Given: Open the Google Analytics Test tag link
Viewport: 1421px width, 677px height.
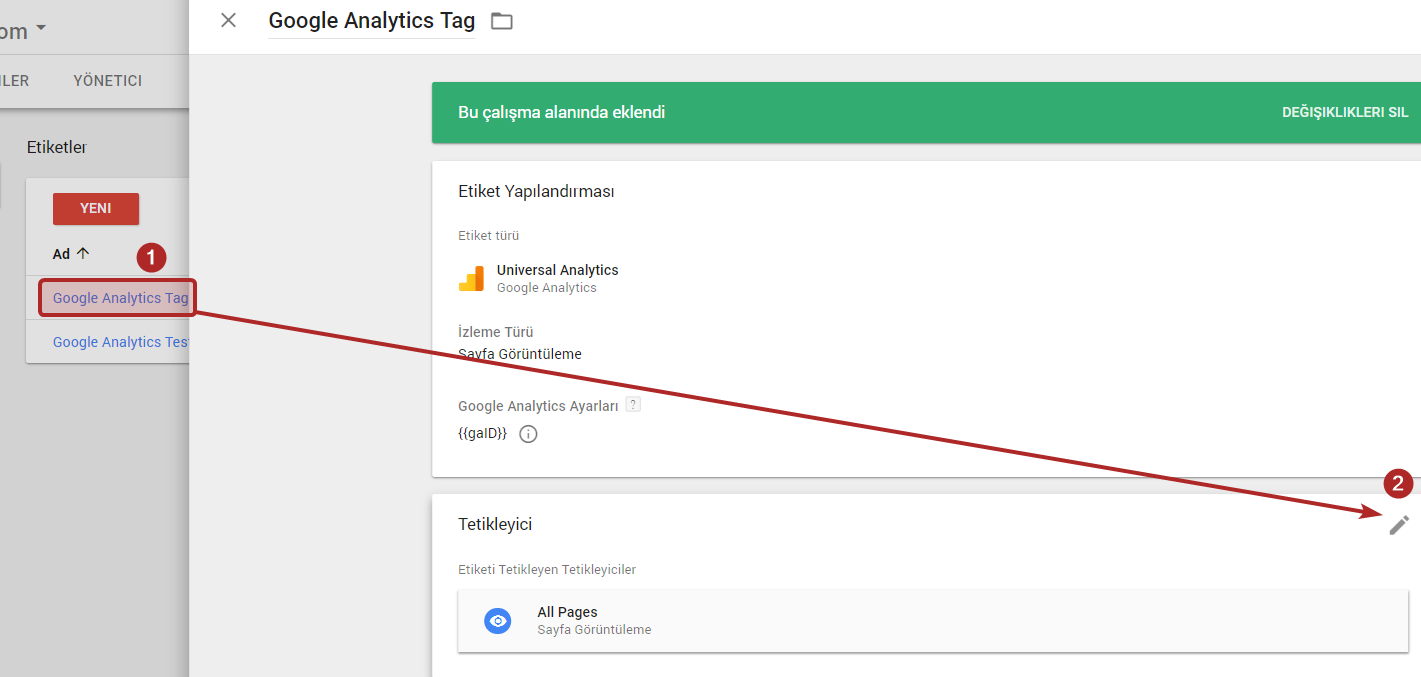Looking at the screenshot, I should 121,342.
